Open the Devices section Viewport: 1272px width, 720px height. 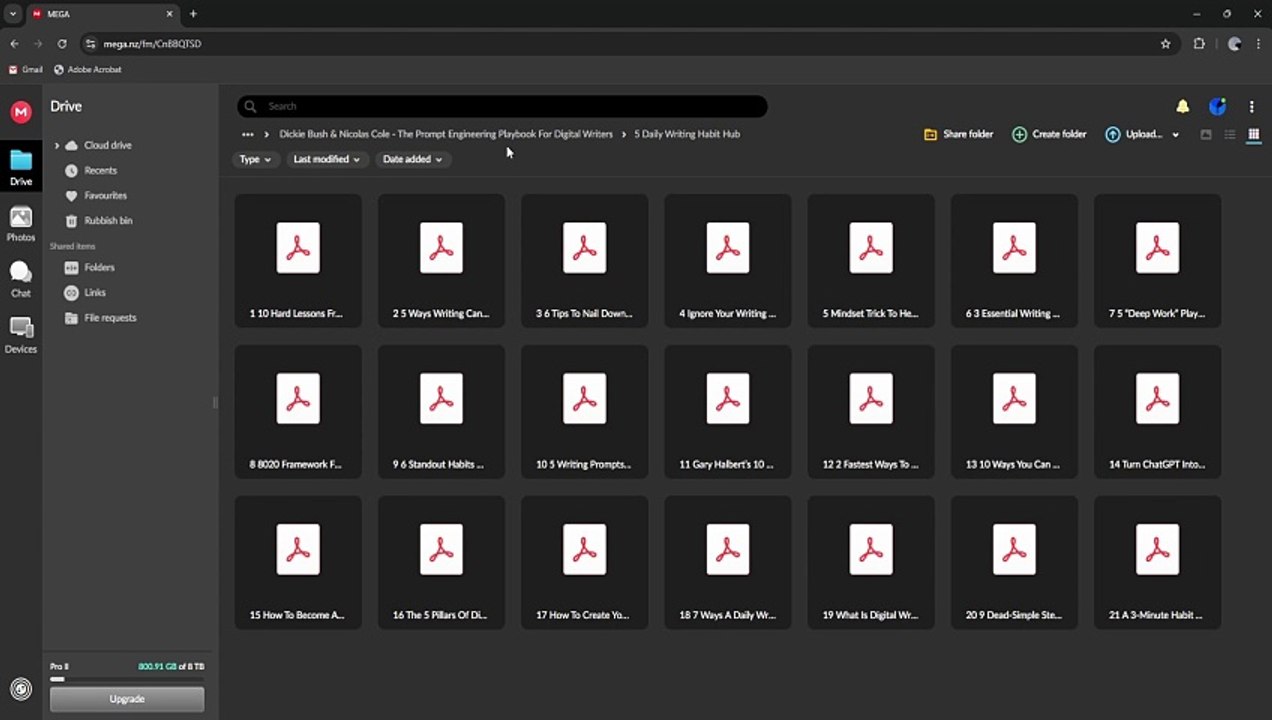coord(21,335)
